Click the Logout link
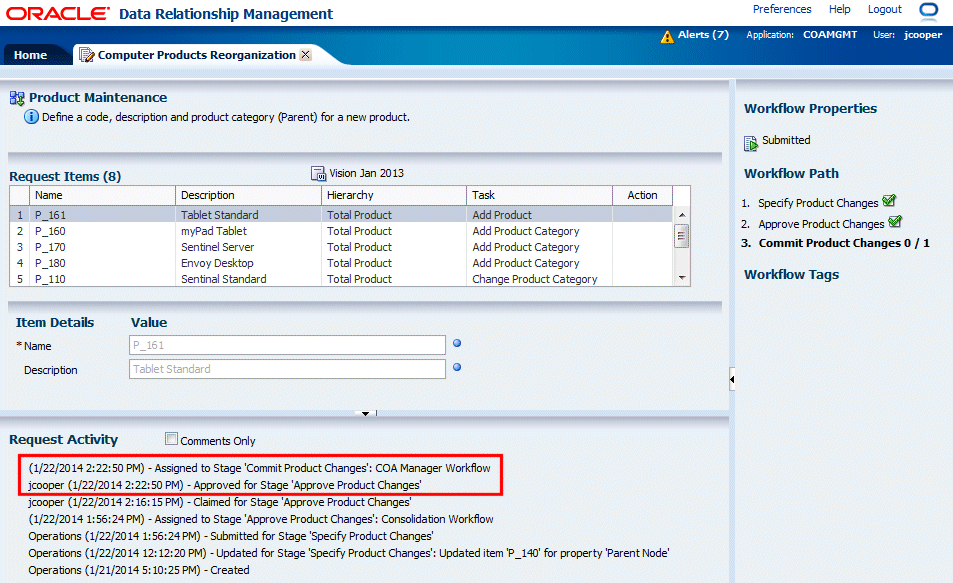This screenshot has width=953, height=583. point(885,9)
